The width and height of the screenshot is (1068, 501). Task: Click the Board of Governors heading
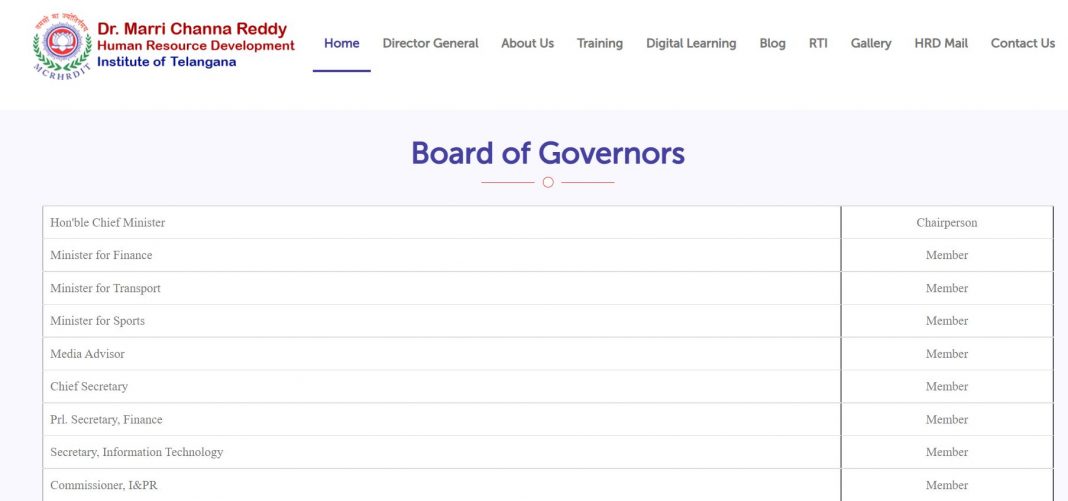(x=547, y=153)
